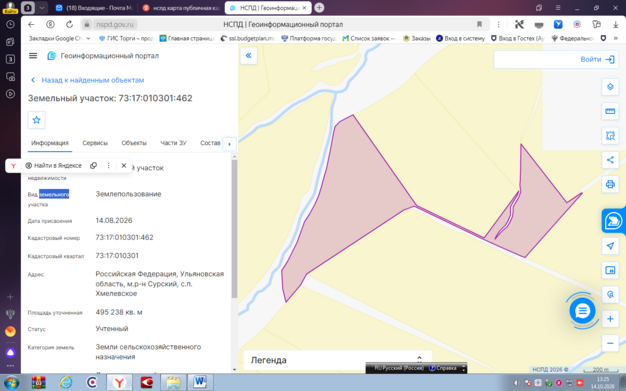Switch to the Части ЗУ tab
626x391 pixels.
173,143
